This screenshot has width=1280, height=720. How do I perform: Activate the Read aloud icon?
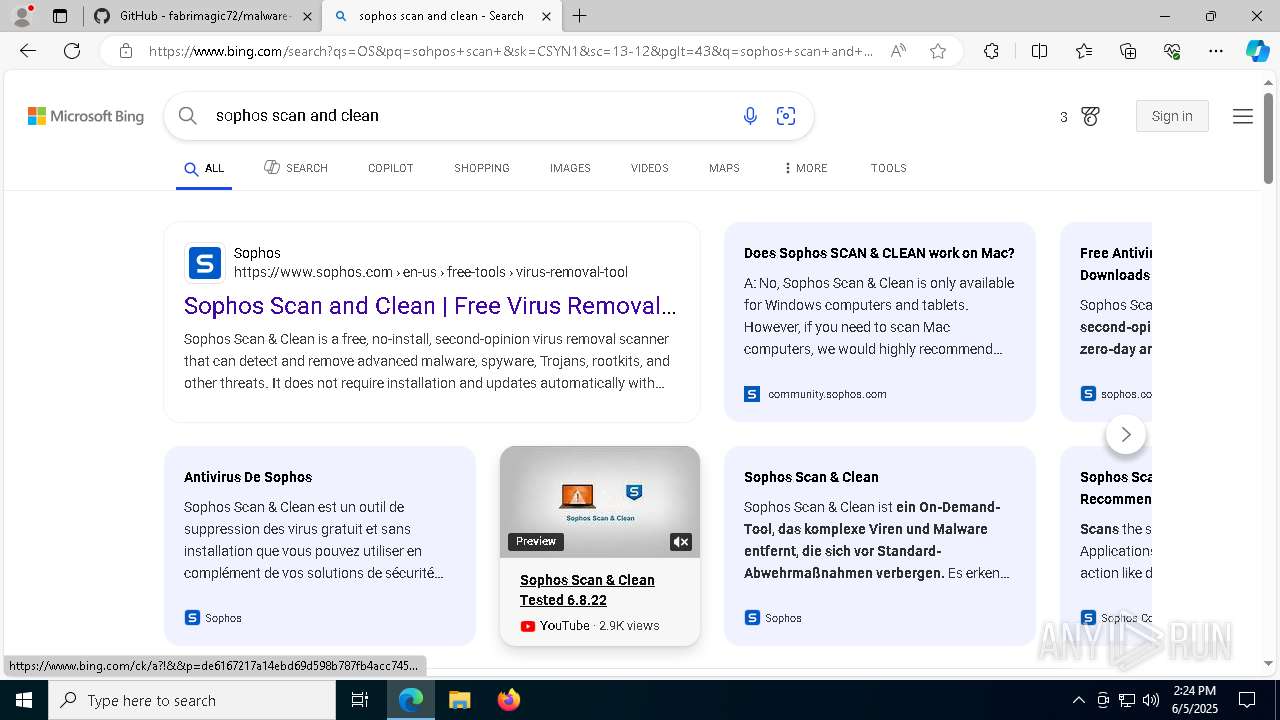[x=898, y=51]
